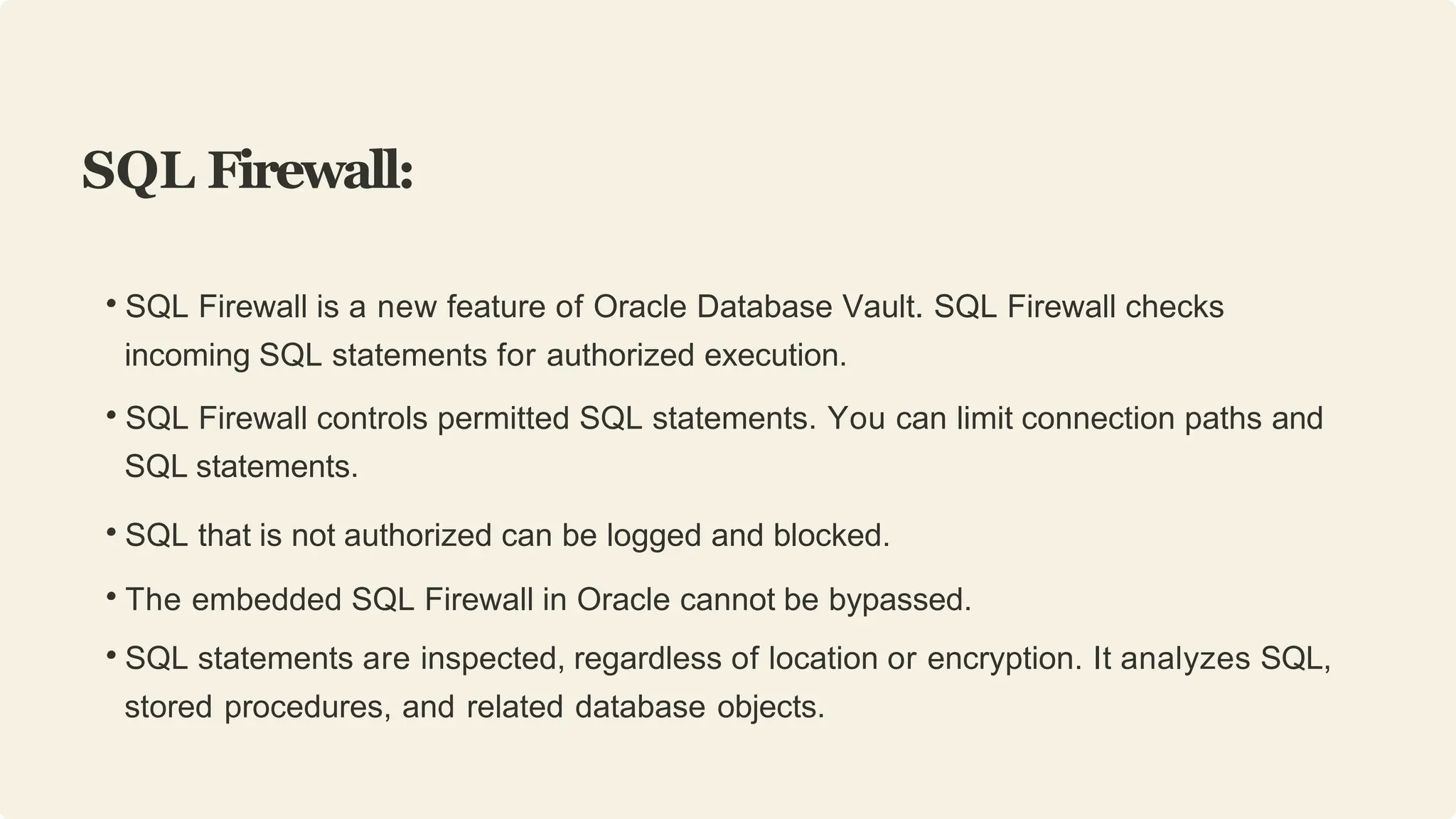This screenshot has height=819, width=1456.
Task: Click bullet dot before "SQL Firewall controls permitted"
Action: [110, 415]
